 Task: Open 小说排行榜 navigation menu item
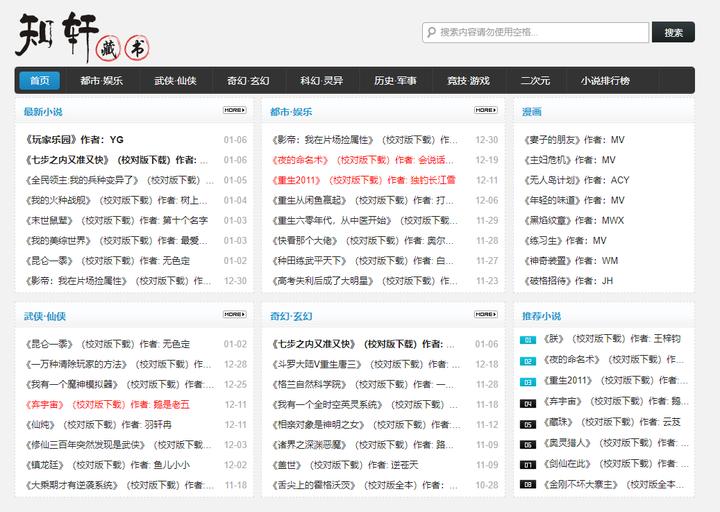(605, 81)
